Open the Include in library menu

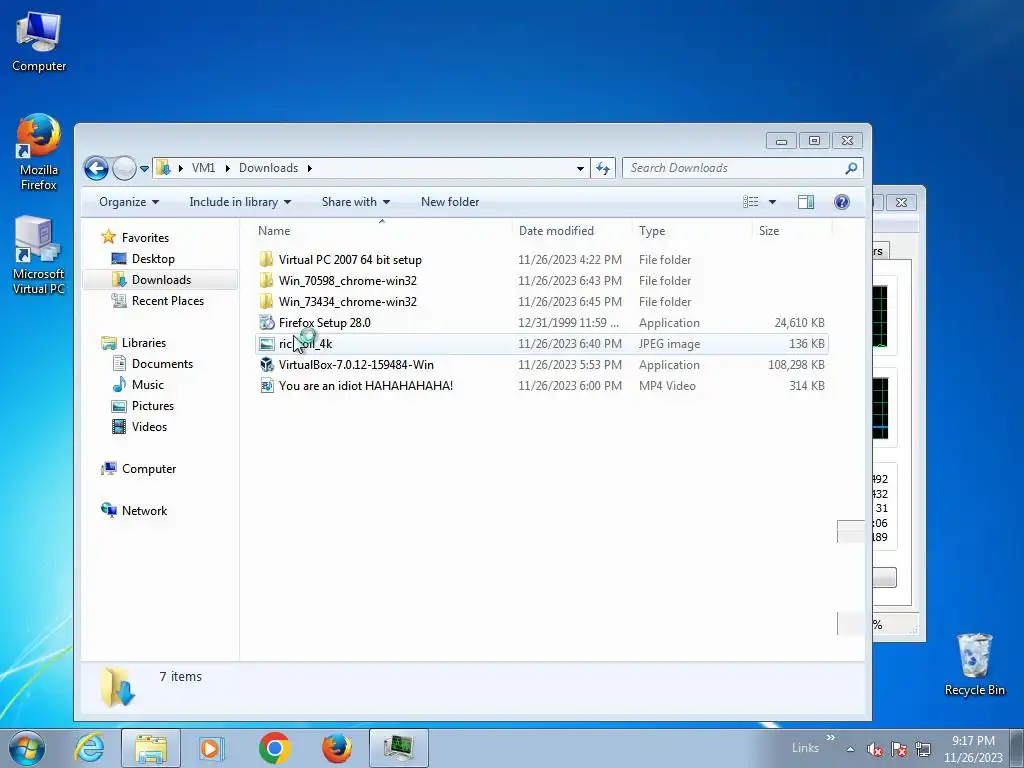click(240, 202)
